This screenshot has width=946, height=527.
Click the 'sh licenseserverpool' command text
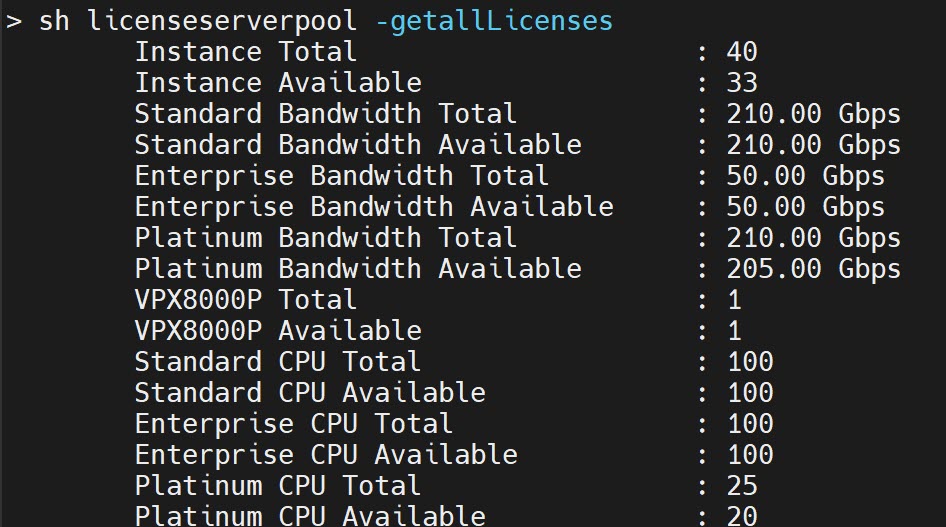pyautogui.click(x=198, y=22)
